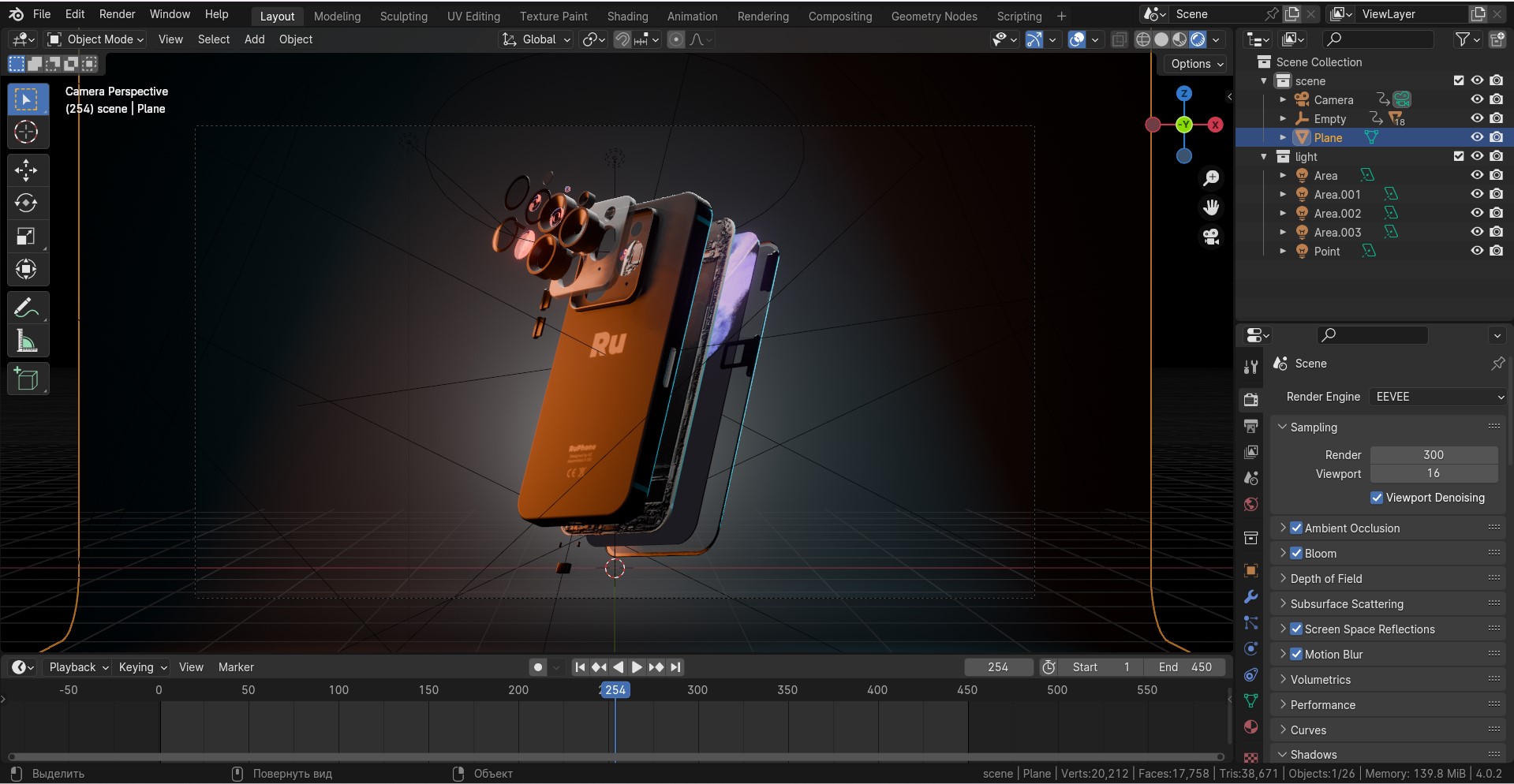Select the Measure tool

coord(26,342)
